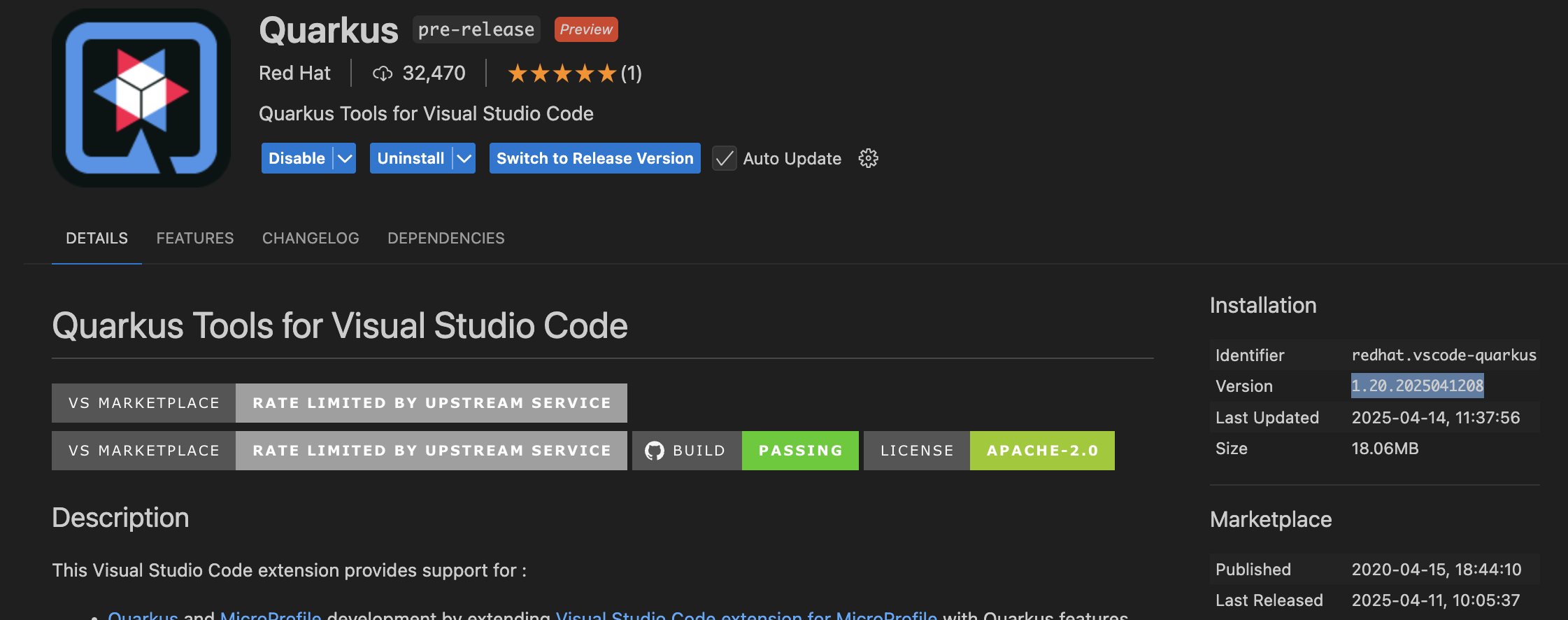Image resolution: width=1568 pixels, height=620 pixels.
Task: Click the five-star rating
Action: [x=562, y=73]
